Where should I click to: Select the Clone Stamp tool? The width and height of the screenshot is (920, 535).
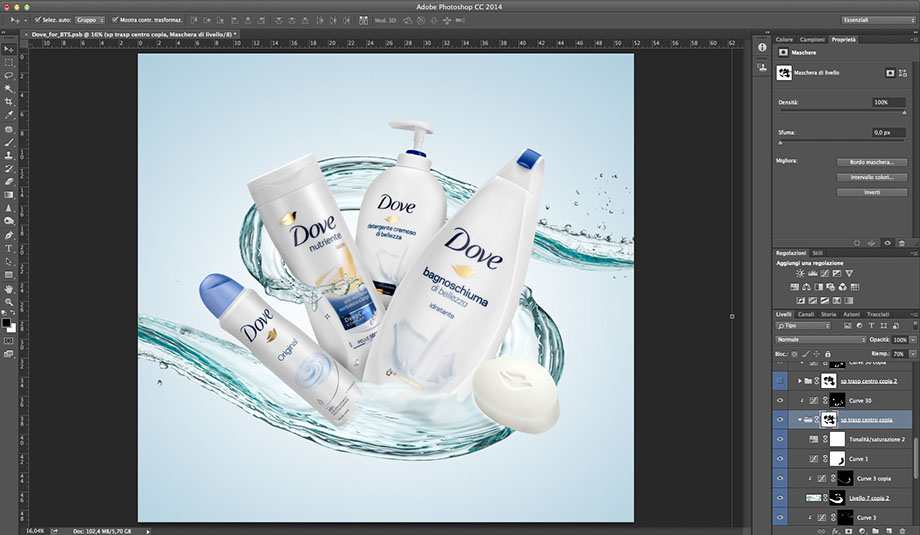8,155
